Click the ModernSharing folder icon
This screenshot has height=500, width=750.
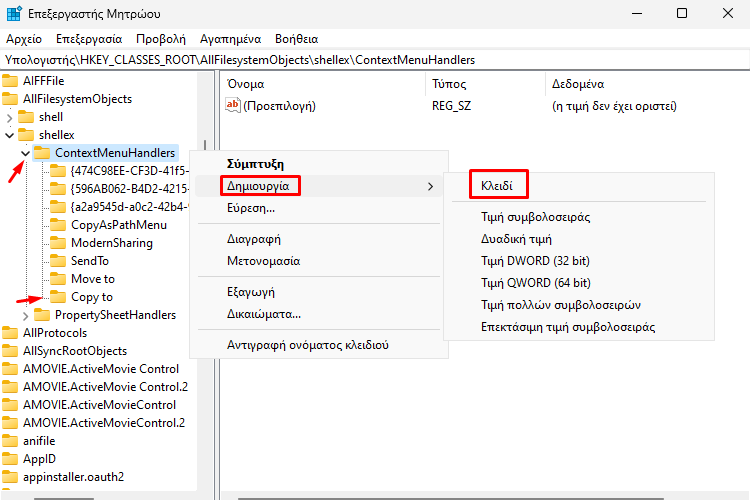tap(58, 243)
